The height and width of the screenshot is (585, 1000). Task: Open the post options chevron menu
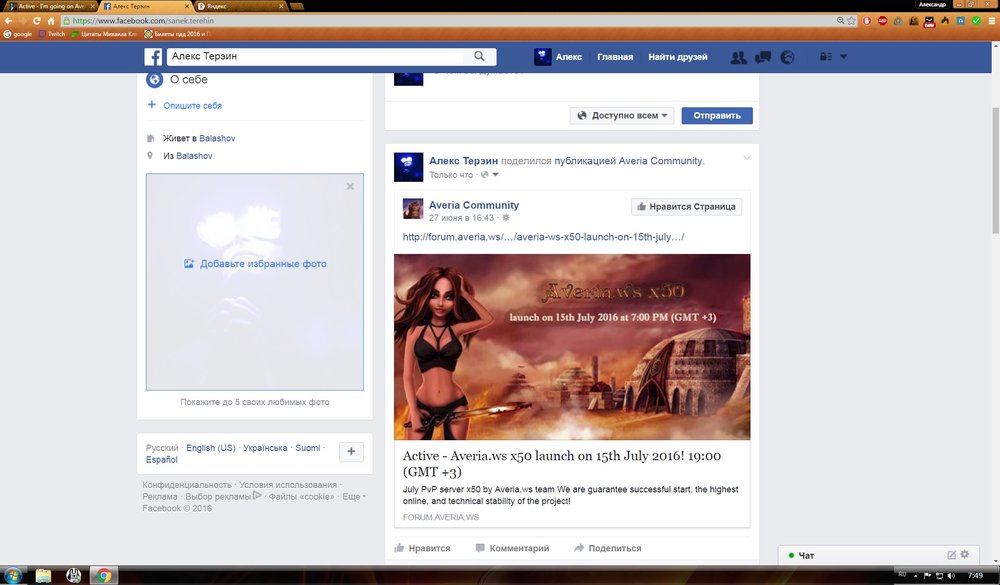pos(746,158)
